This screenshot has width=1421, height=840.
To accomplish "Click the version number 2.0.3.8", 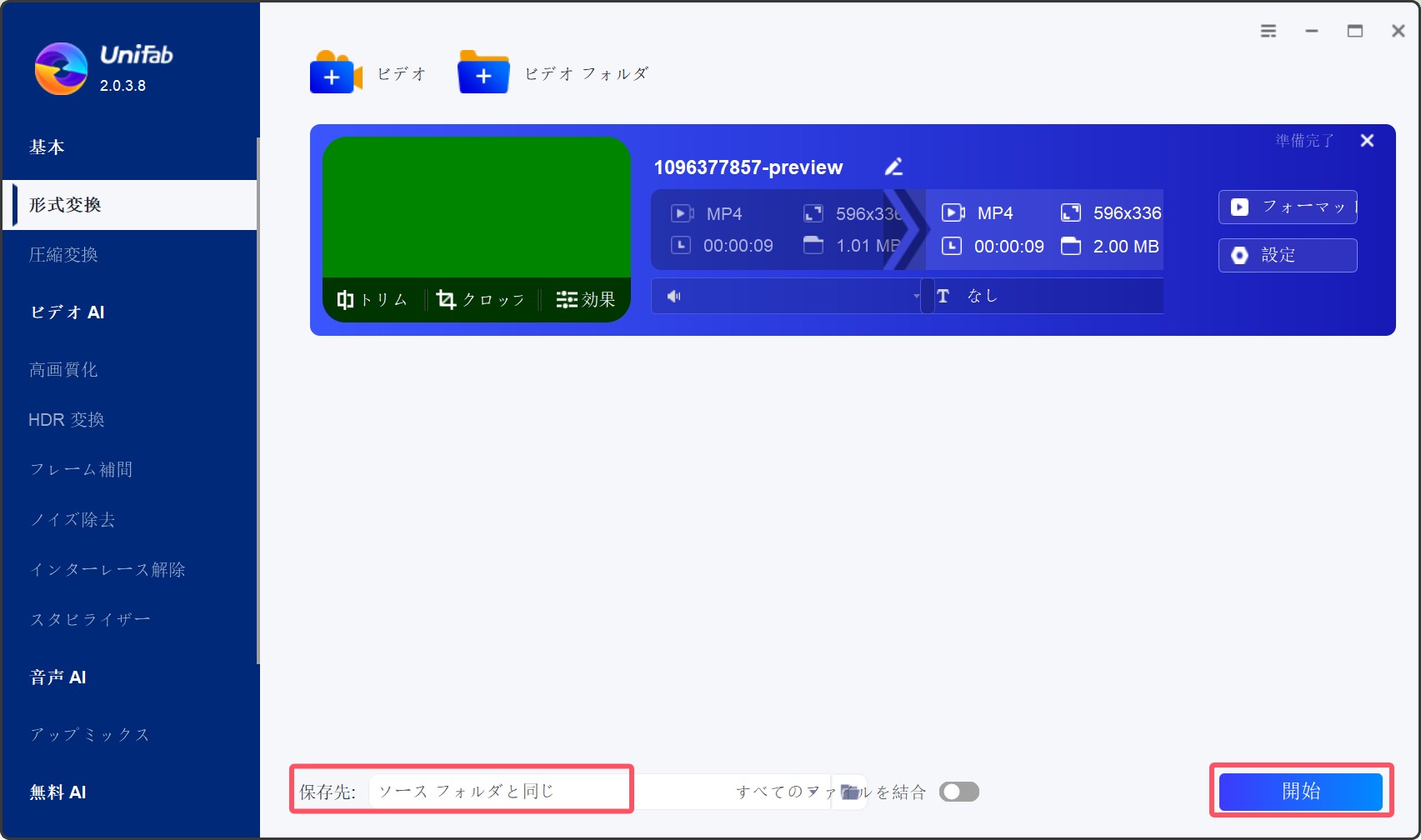I will (123, 86).
